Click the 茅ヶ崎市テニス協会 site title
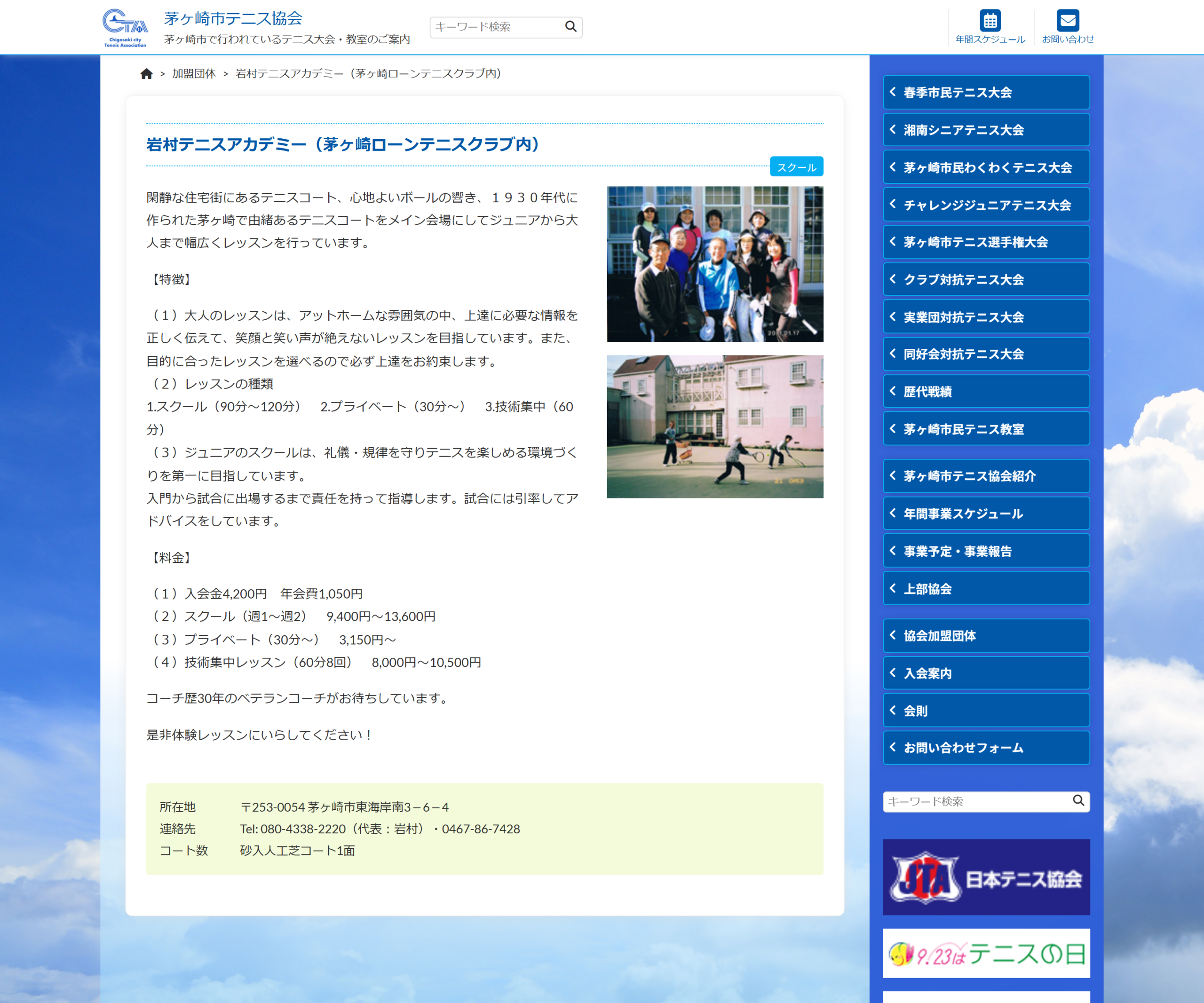The height and width of the screenshot is (1003, 1204). pos(233,18)
